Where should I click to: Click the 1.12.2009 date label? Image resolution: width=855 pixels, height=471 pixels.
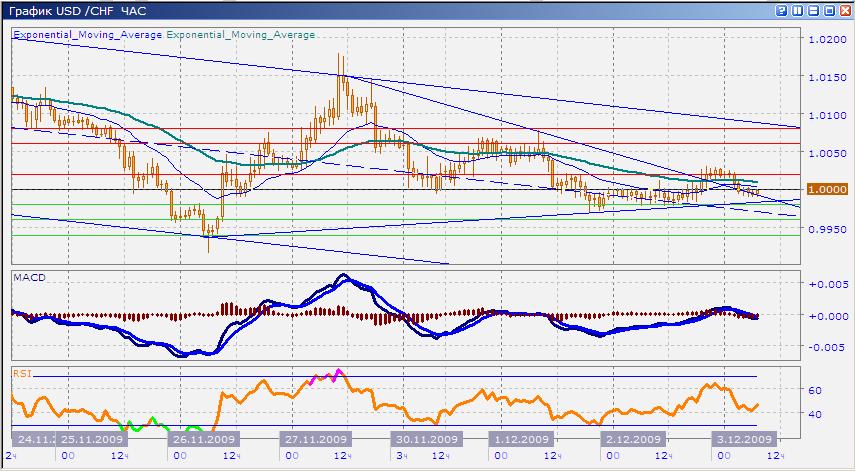(x=520, y=439)
